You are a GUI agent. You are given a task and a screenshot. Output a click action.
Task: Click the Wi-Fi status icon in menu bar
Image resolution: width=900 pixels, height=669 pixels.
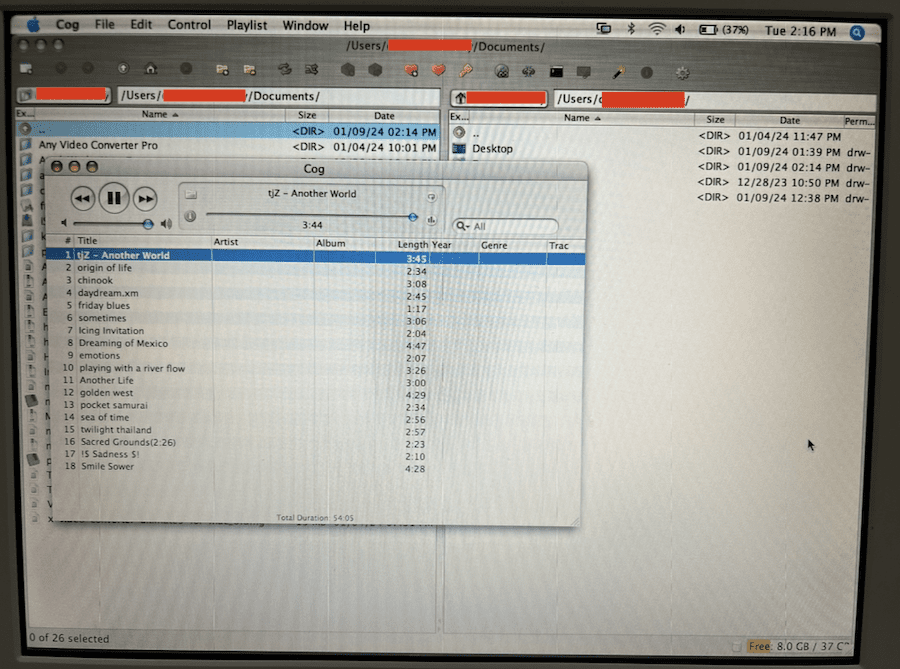coord(657,29)
